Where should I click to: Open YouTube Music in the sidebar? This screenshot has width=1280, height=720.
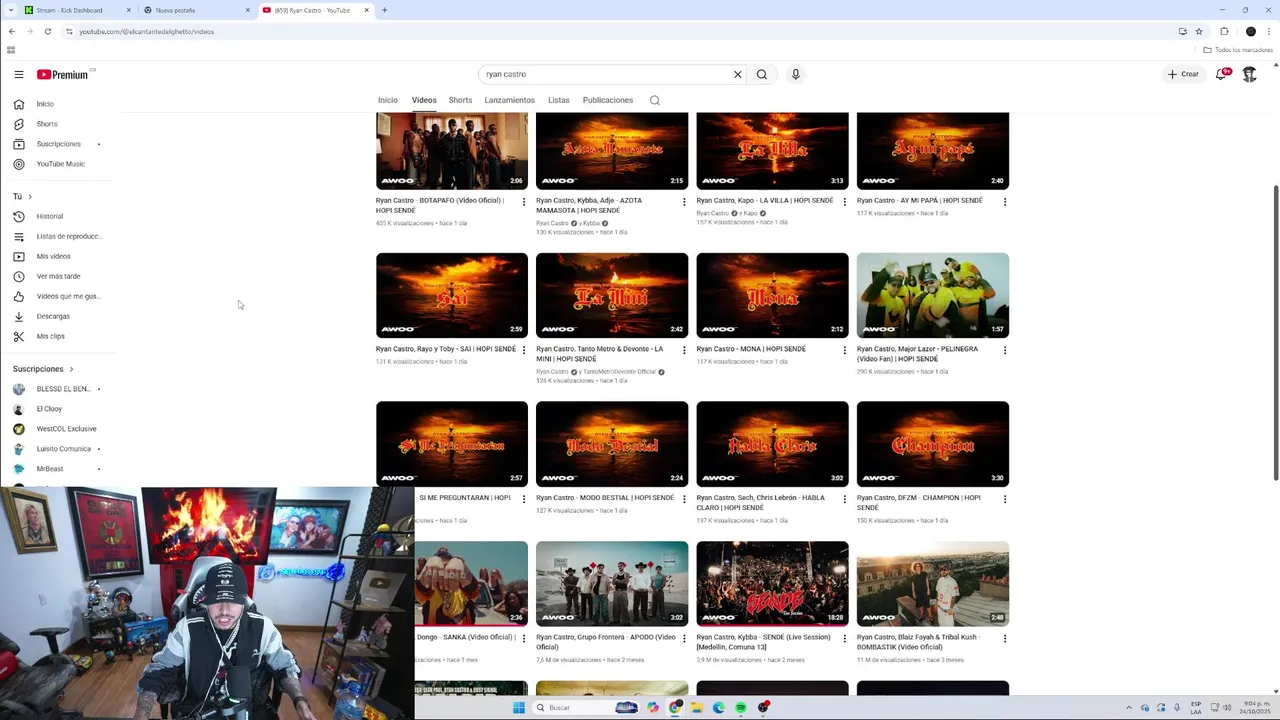60,164
